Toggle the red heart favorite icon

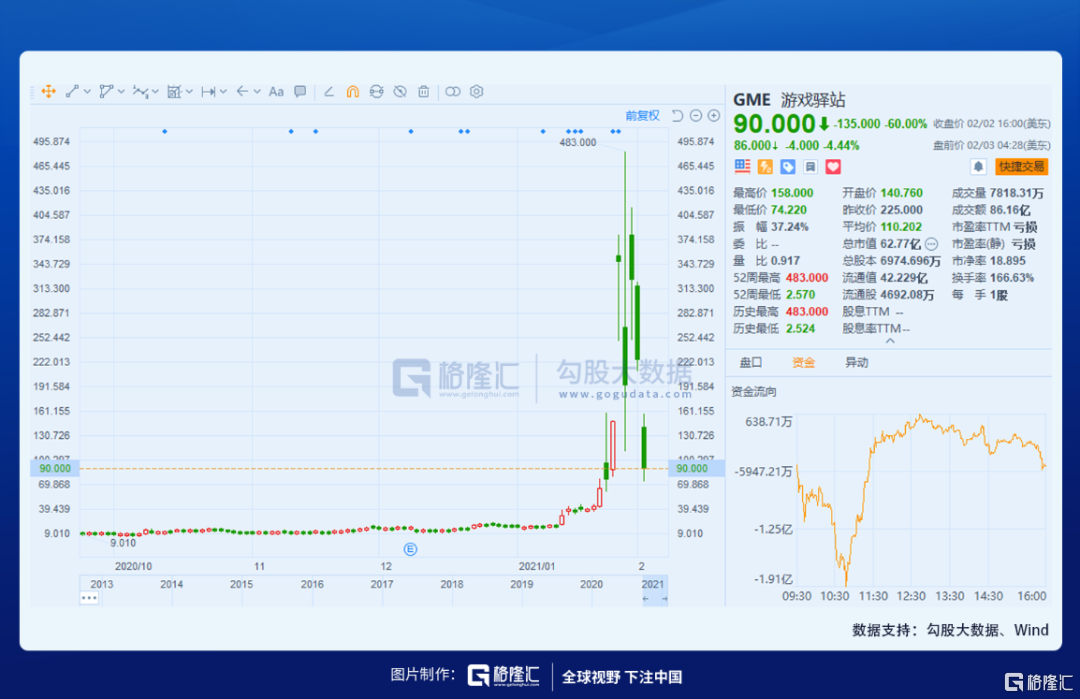tap(833, 167)
